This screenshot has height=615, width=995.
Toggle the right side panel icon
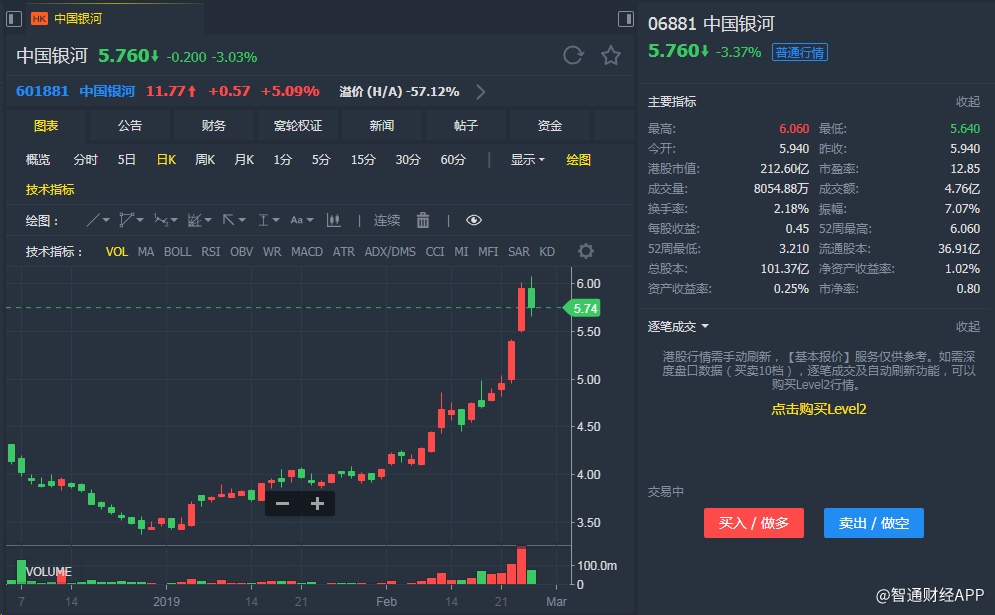tap(626, 19)
